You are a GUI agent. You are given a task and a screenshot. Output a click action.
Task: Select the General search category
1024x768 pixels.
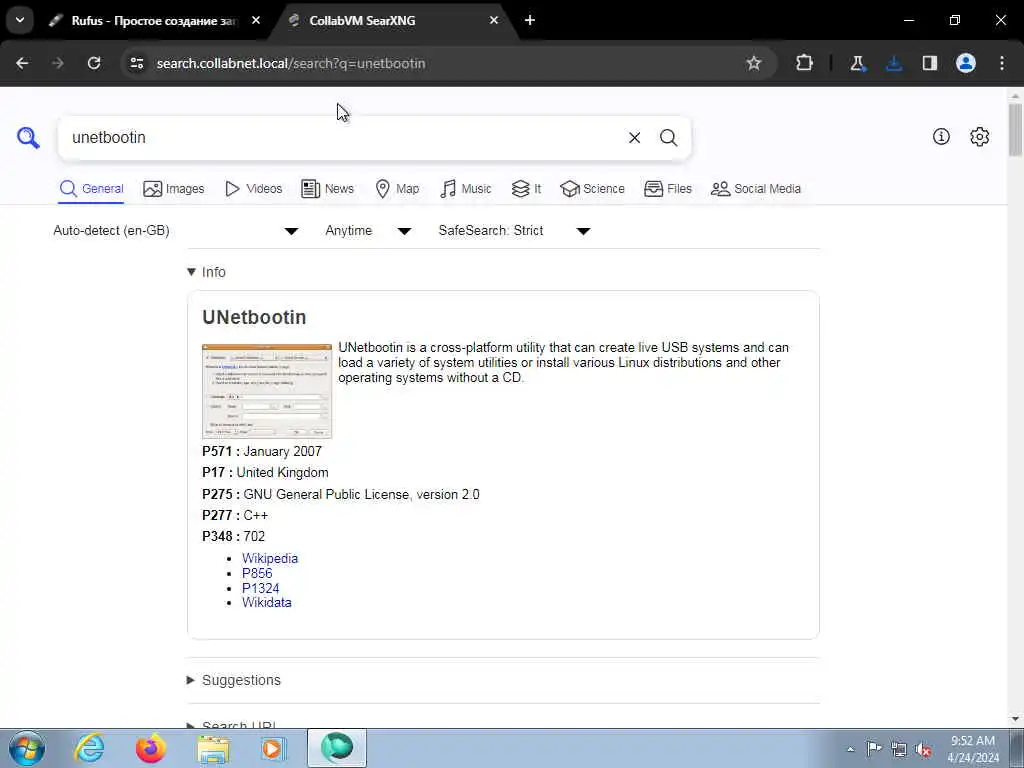tap(91, 189)
